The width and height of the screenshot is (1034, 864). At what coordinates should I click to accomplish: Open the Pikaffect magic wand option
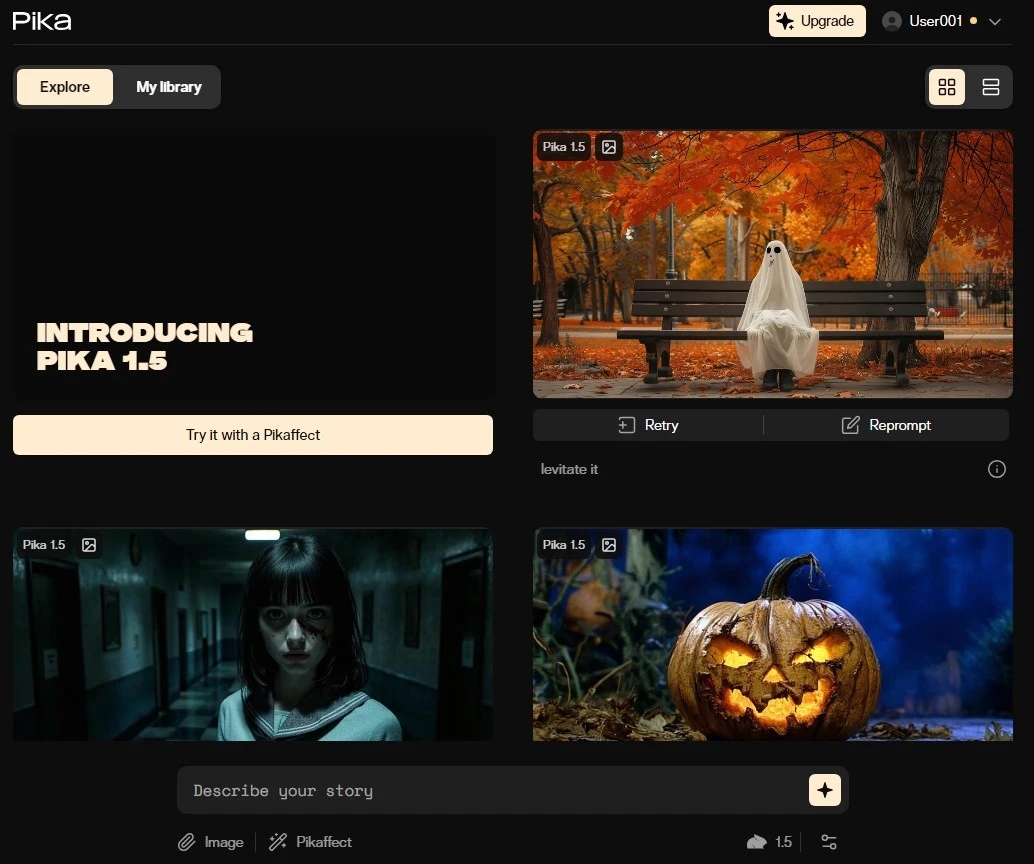[311, 842]
